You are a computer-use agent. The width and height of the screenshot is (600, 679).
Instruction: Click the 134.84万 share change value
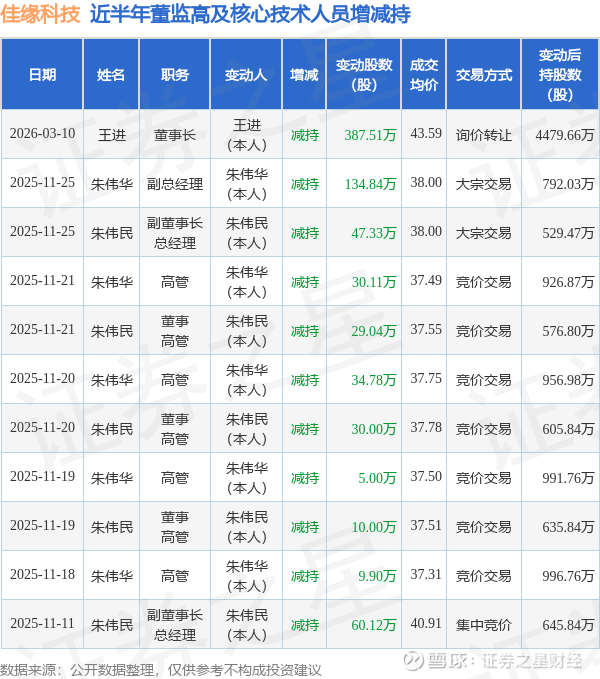tap(370, 184)
